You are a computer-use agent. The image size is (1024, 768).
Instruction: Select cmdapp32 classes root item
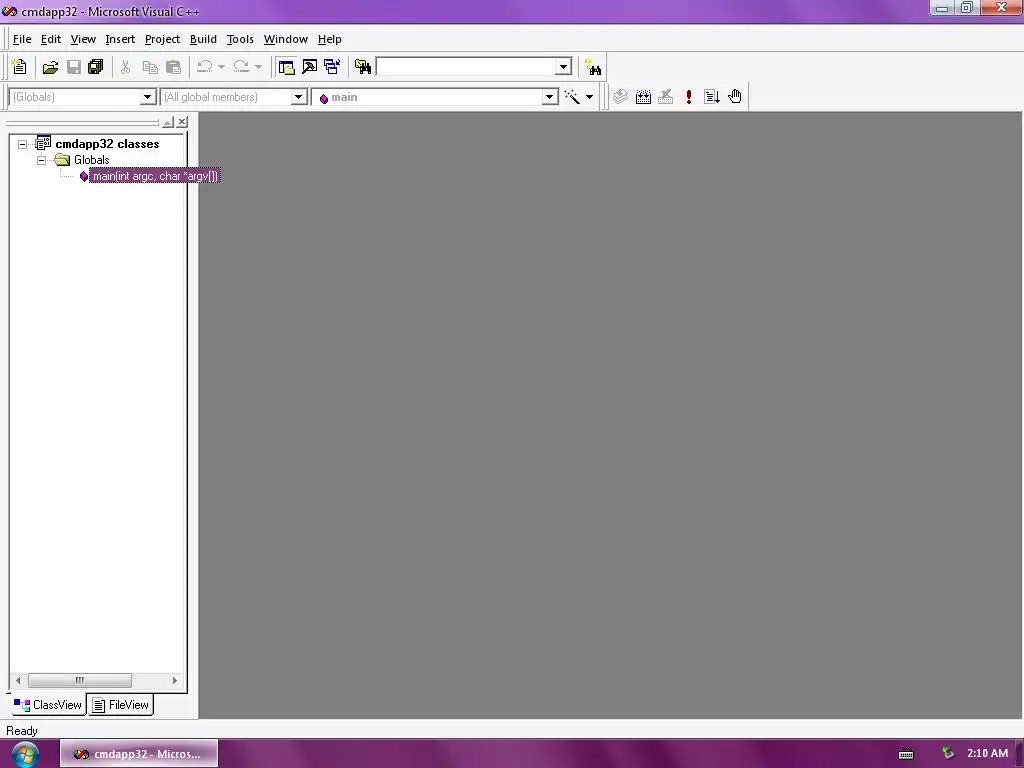pyautogui.click(x=107, y=144)
